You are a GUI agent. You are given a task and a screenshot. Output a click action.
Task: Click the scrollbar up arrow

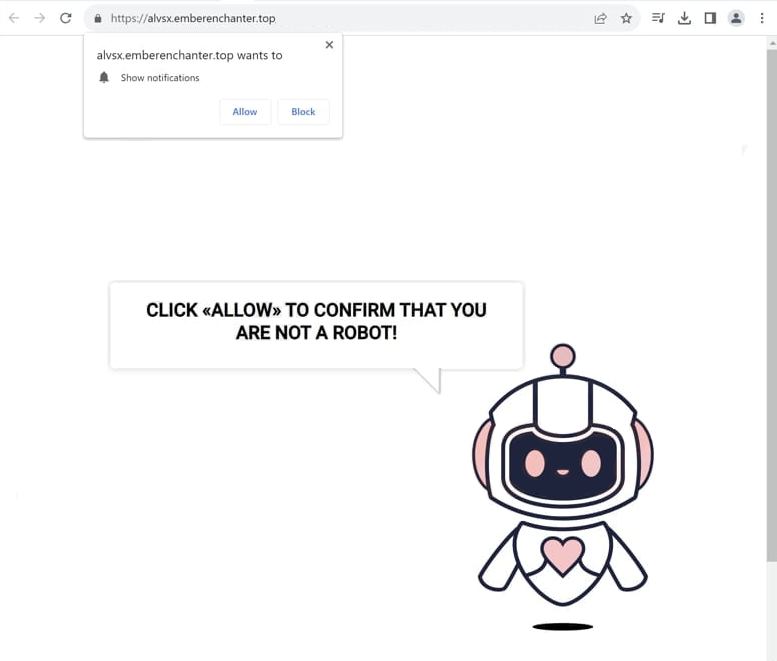tap(772, 44)
